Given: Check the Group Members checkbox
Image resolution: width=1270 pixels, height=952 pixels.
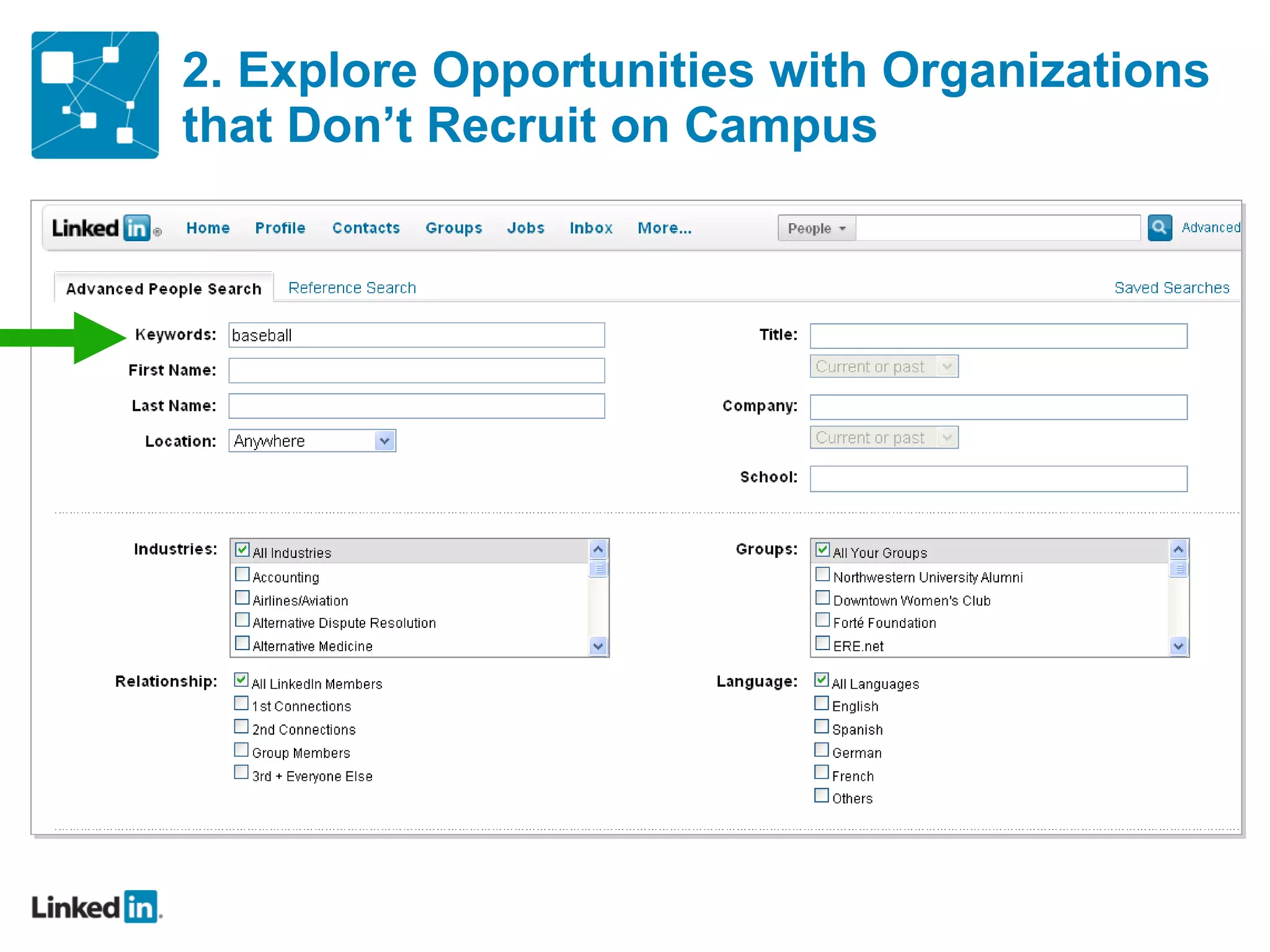Looking at the screenshot, I should pyautogui.click(x=241, y=750).
